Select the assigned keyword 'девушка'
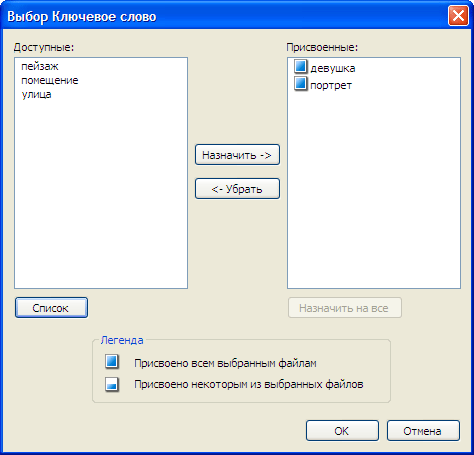Image resolution: width=474 pixels, height=455 pixels. coord(333,68)
